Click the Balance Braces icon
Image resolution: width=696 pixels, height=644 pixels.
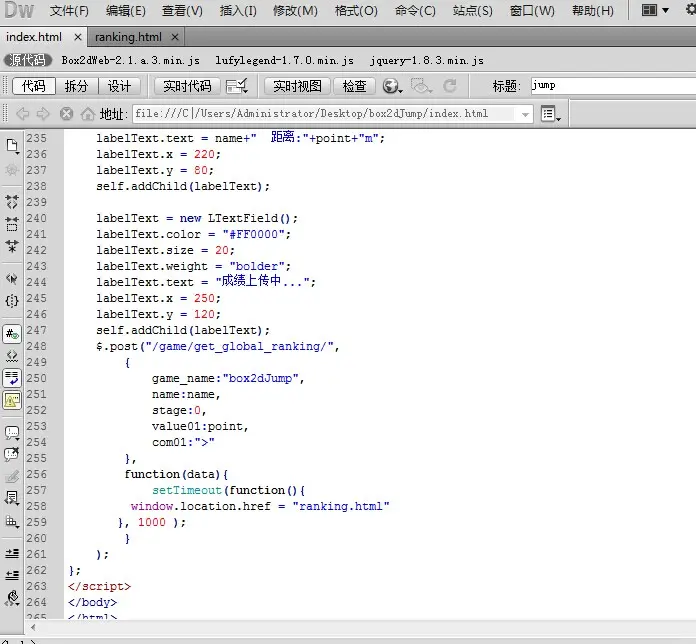(12, 301)
